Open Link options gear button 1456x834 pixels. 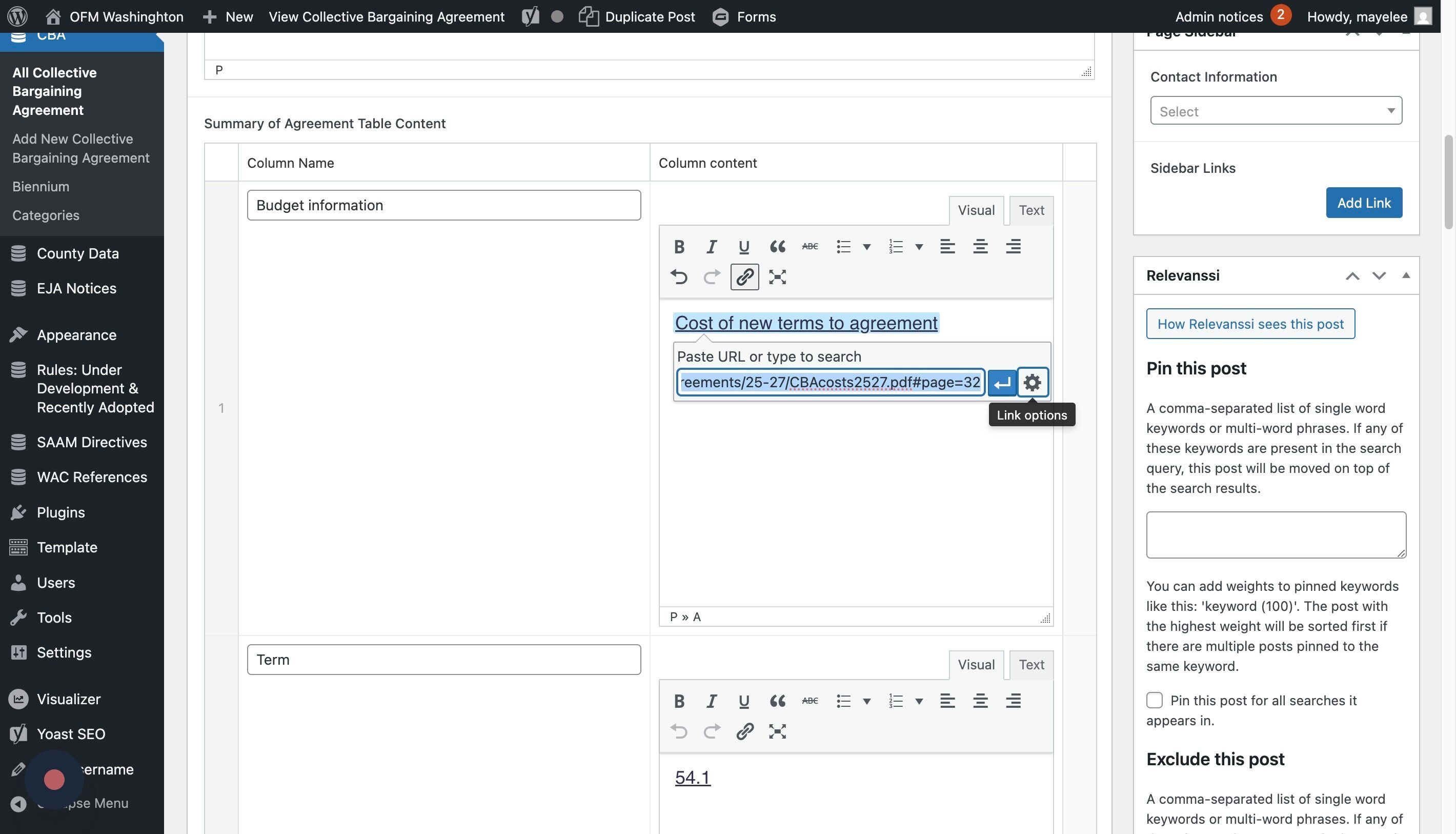(x=1033, y=382)
